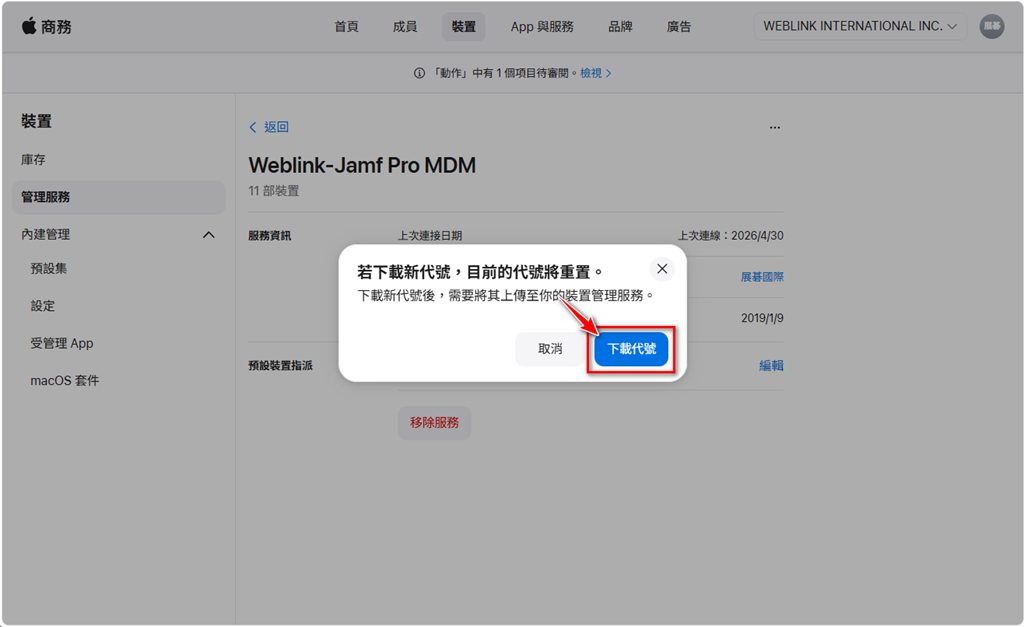
Task: Open the three-dots more options menu
Action: (774, 128)
